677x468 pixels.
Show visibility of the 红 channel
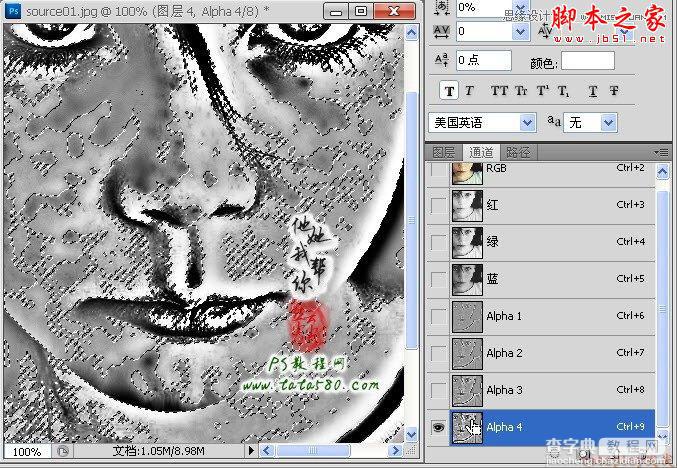tap(439, 206)
